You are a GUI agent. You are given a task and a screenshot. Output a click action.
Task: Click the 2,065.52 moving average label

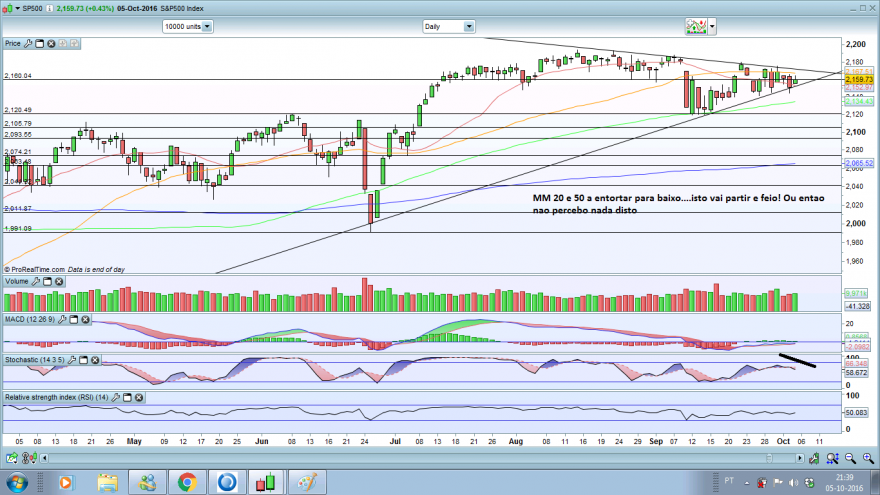(x=859, y=163)
